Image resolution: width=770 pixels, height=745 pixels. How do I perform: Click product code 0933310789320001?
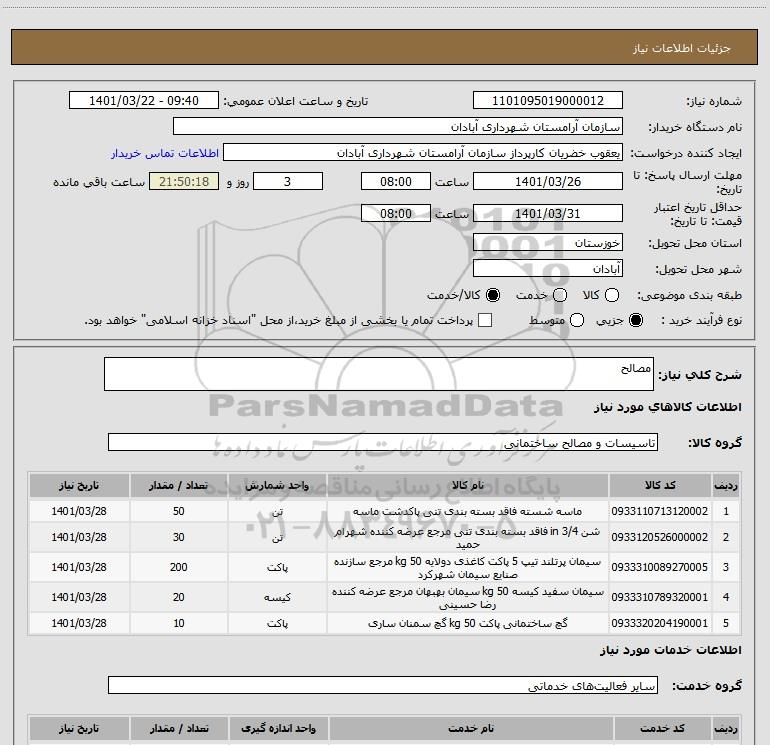point(660,597)
